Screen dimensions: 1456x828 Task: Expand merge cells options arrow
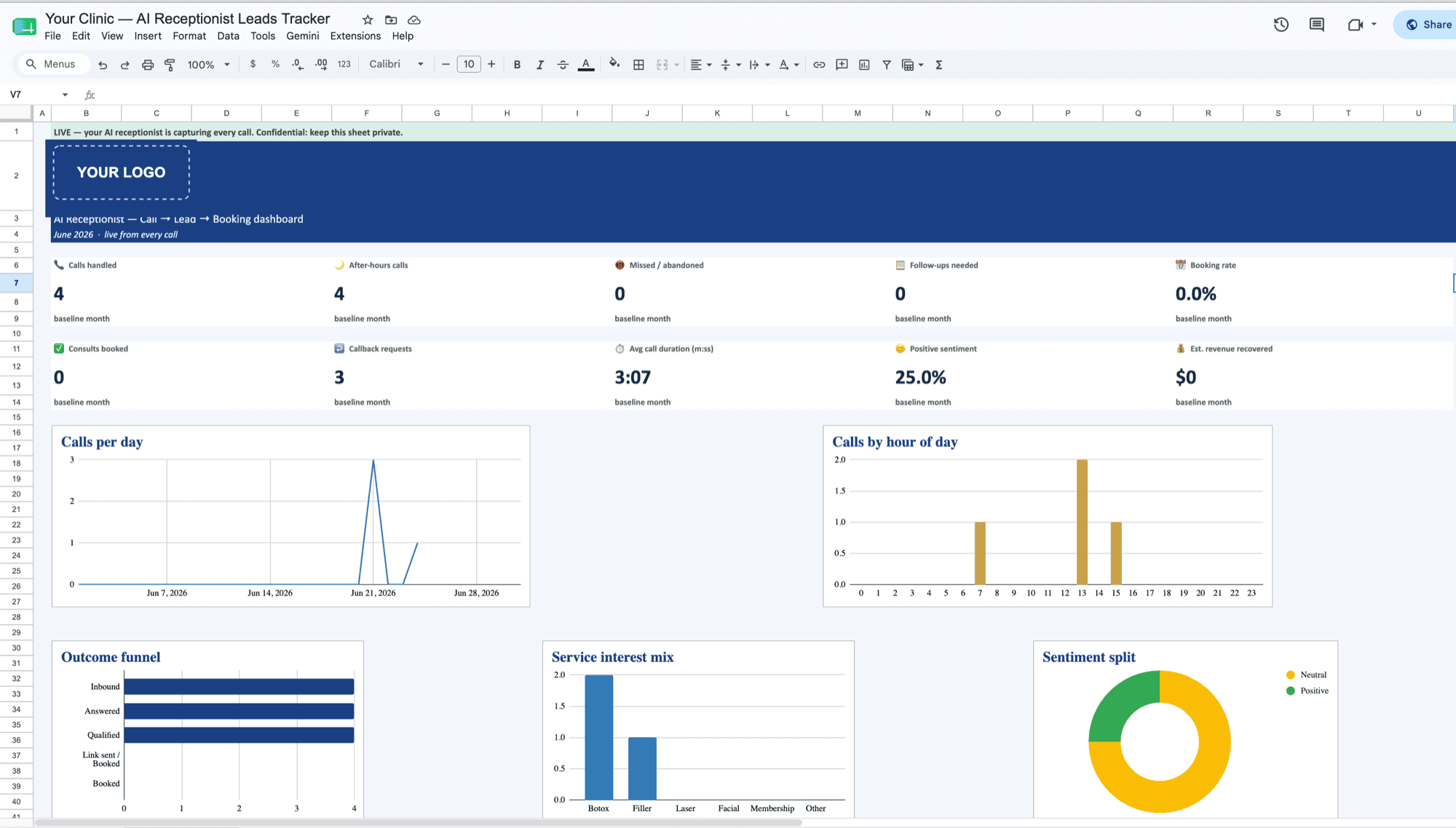[x=677, y=65]
